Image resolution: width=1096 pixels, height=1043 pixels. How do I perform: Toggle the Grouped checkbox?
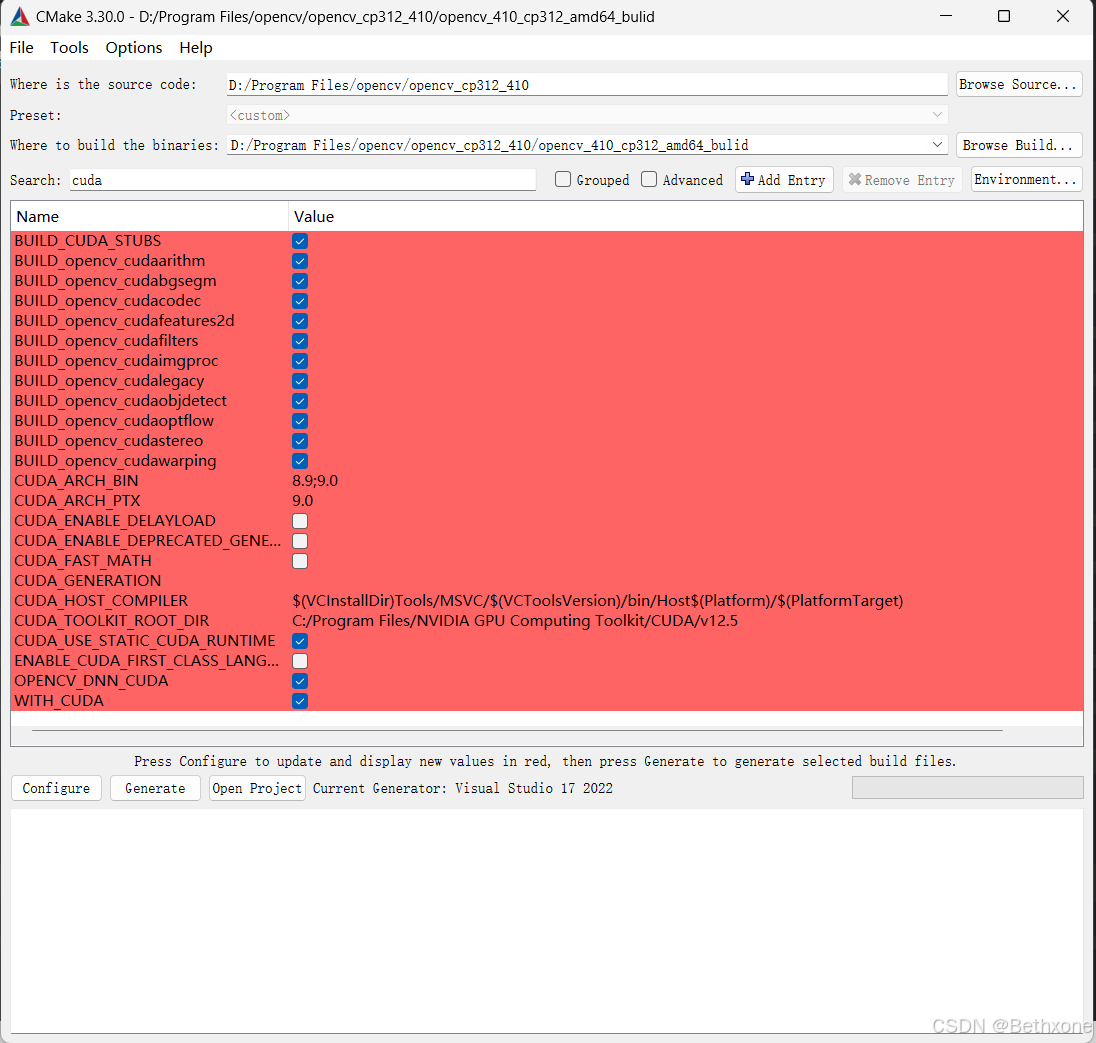pos(563,180)
